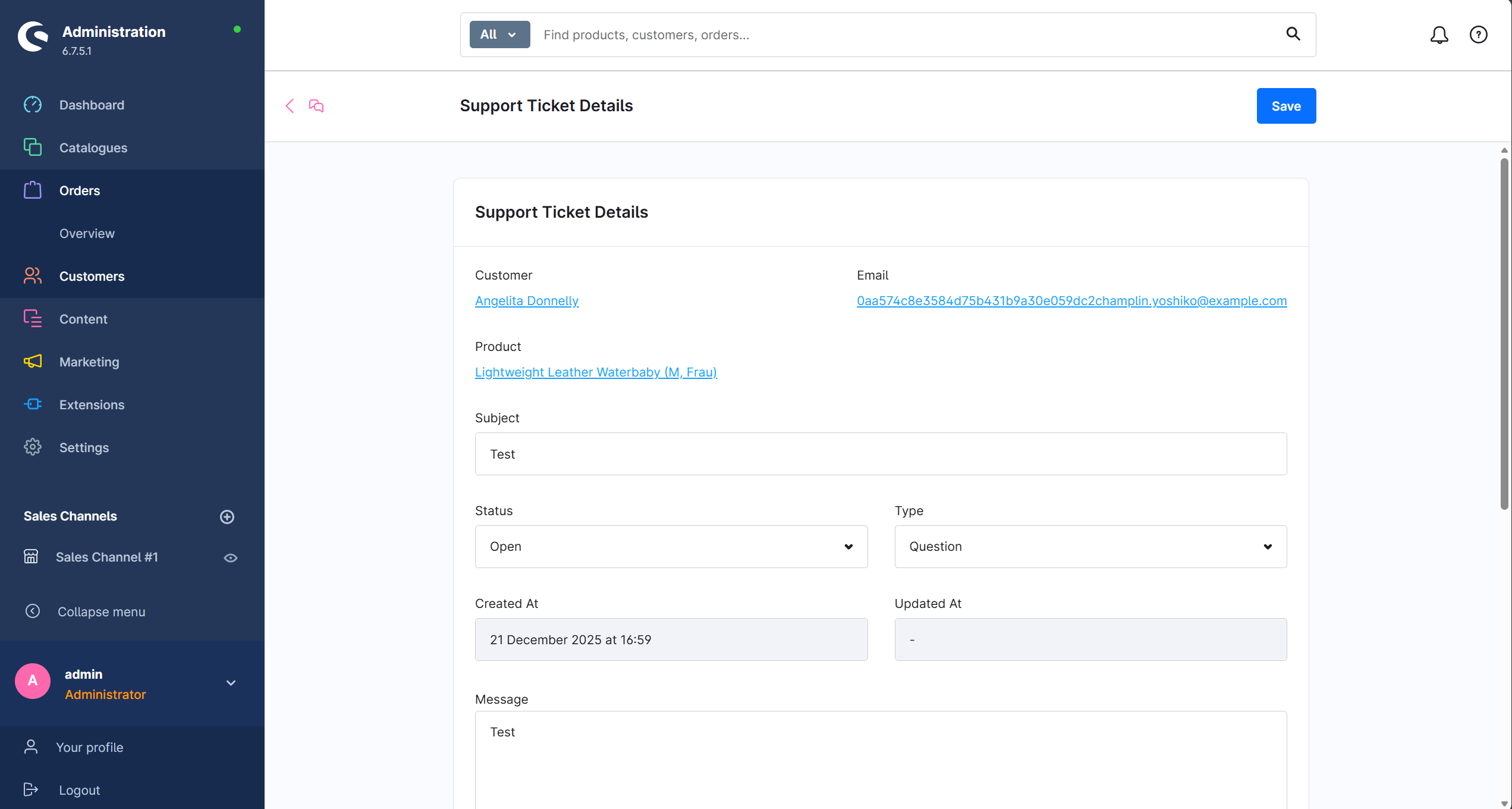
Task: Click the admin avatar circle
Action: pyautogui.click(x=33, y=681)
